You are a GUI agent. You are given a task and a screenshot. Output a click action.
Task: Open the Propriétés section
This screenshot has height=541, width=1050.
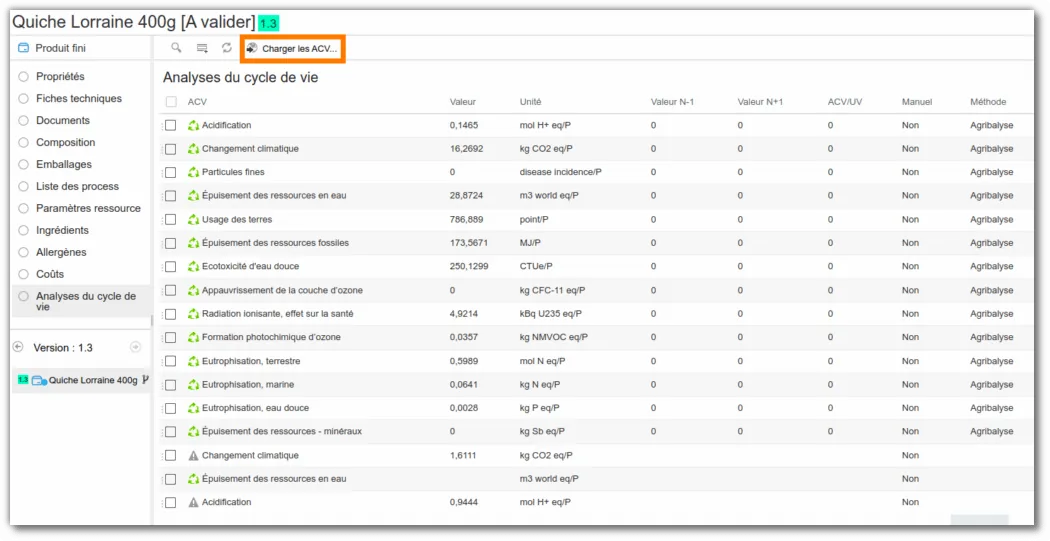point(60,76)
